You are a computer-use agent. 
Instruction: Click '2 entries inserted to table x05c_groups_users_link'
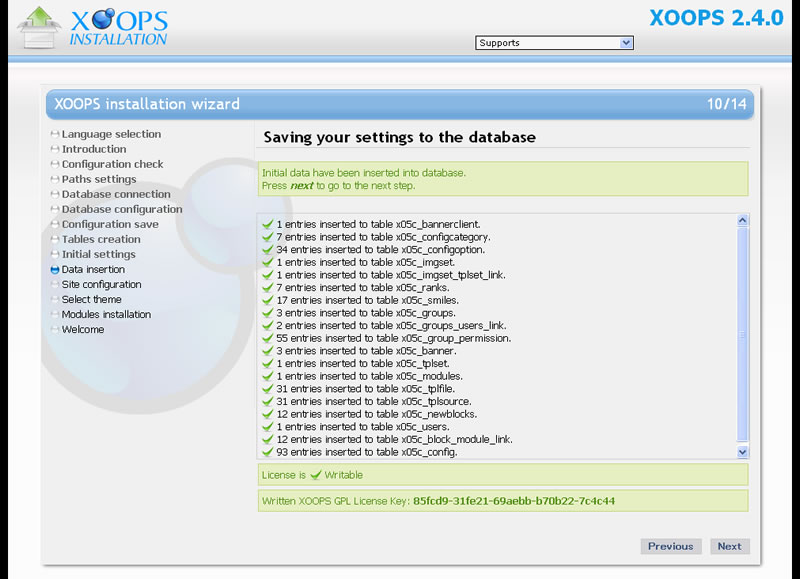[391, 325]
